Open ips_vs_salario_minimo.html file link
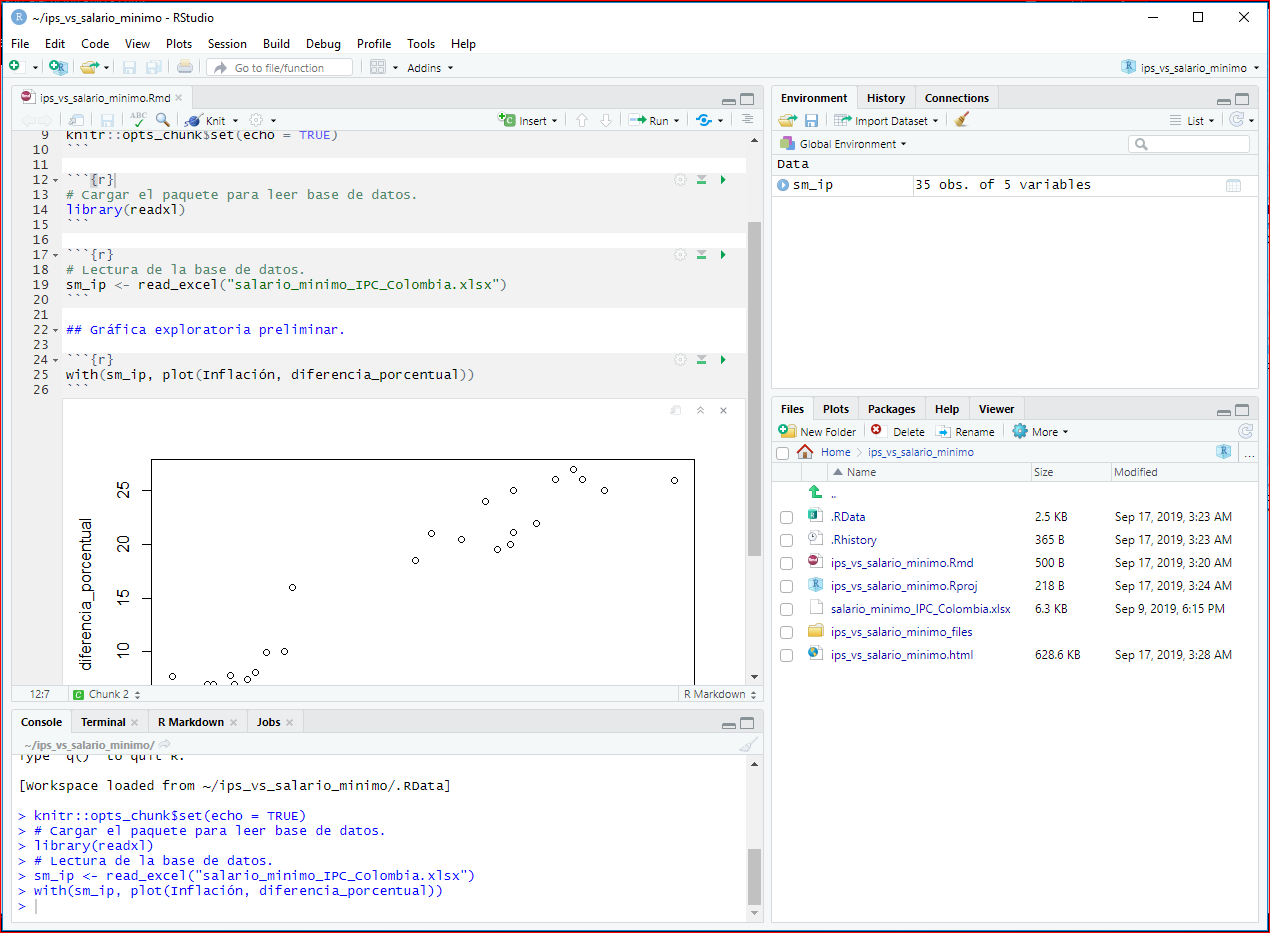1270x933 pixels. 902,655
